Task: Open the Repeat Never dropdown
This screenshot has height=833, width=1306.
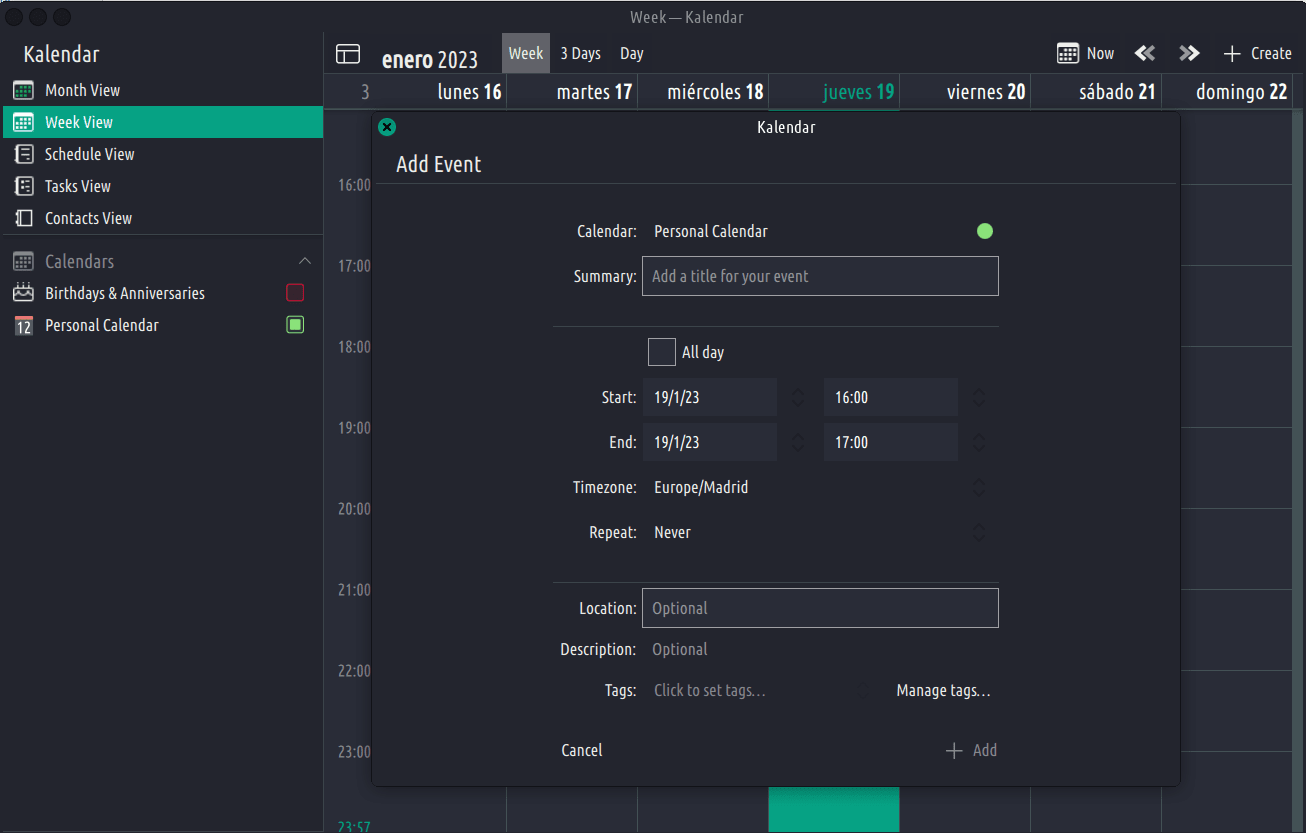Action: point(815,533)
